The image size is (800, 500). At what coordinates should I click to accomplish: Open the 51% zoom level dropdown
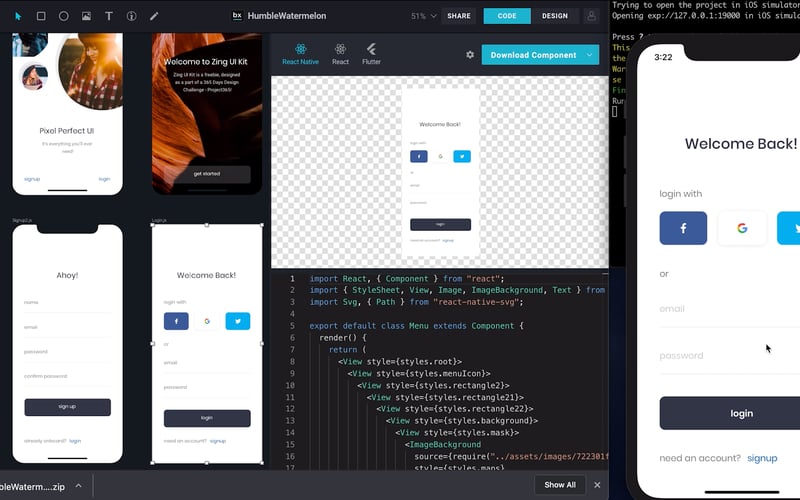(x=424, y=16)
